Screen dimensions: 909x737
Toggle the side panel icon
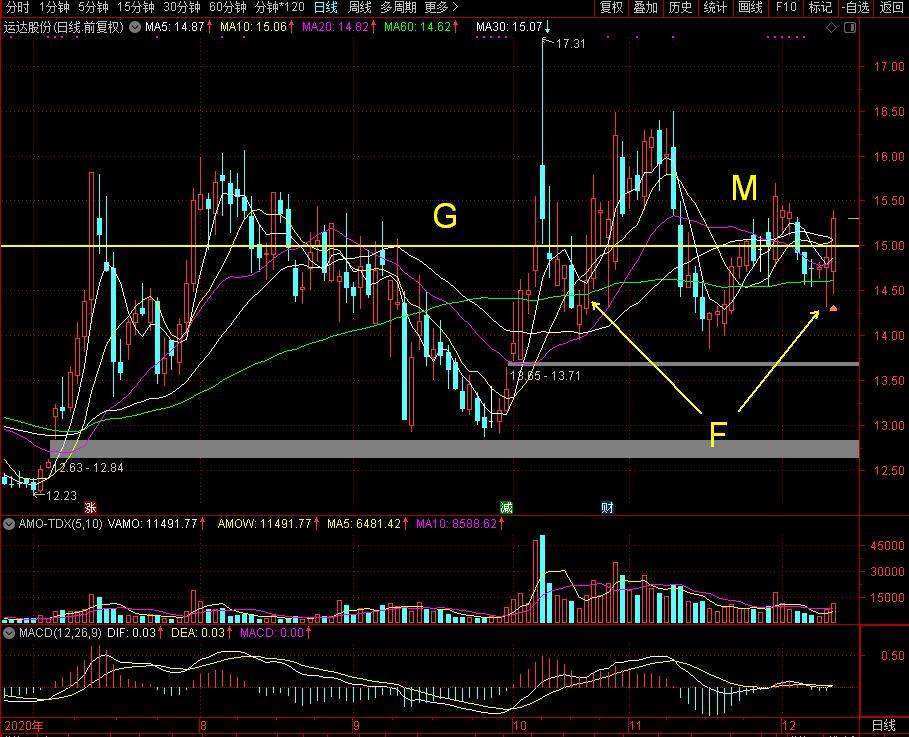(850, 27)
